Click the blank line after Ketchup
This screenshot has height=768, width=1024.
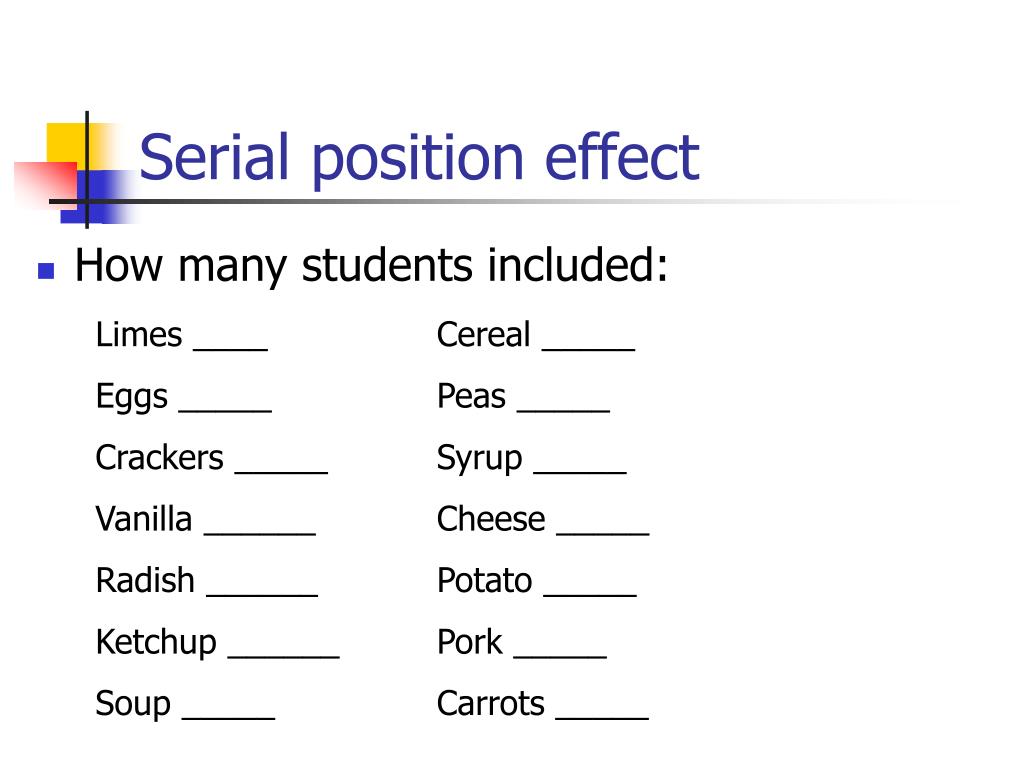click(x=284, y=656)
